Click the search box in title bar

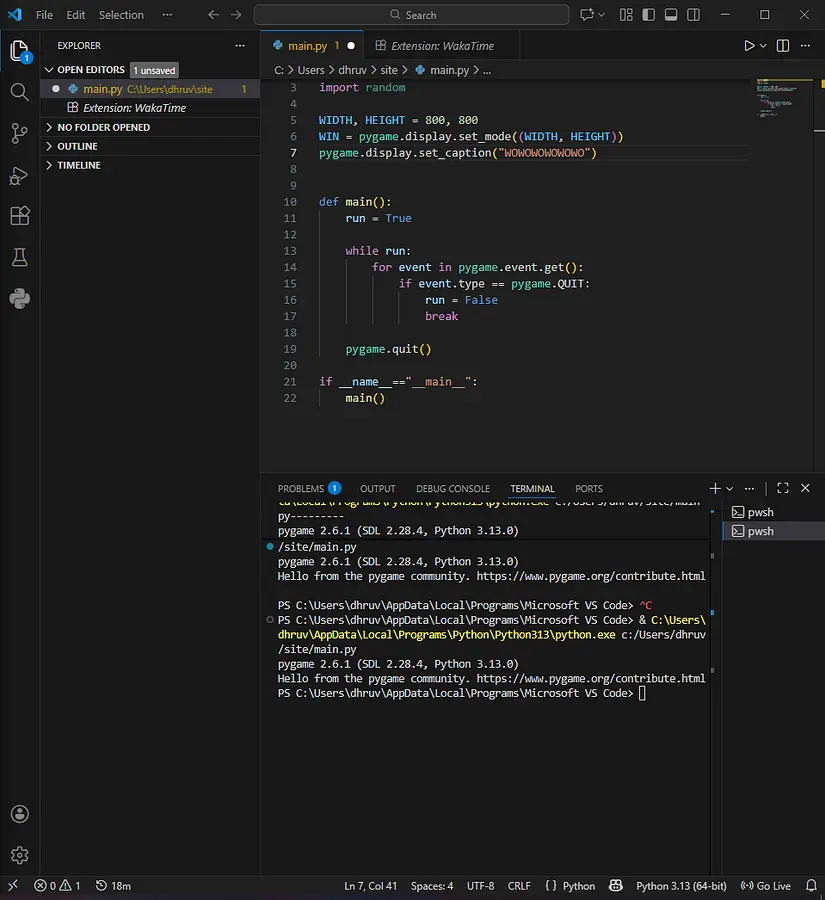click(411, 15)
